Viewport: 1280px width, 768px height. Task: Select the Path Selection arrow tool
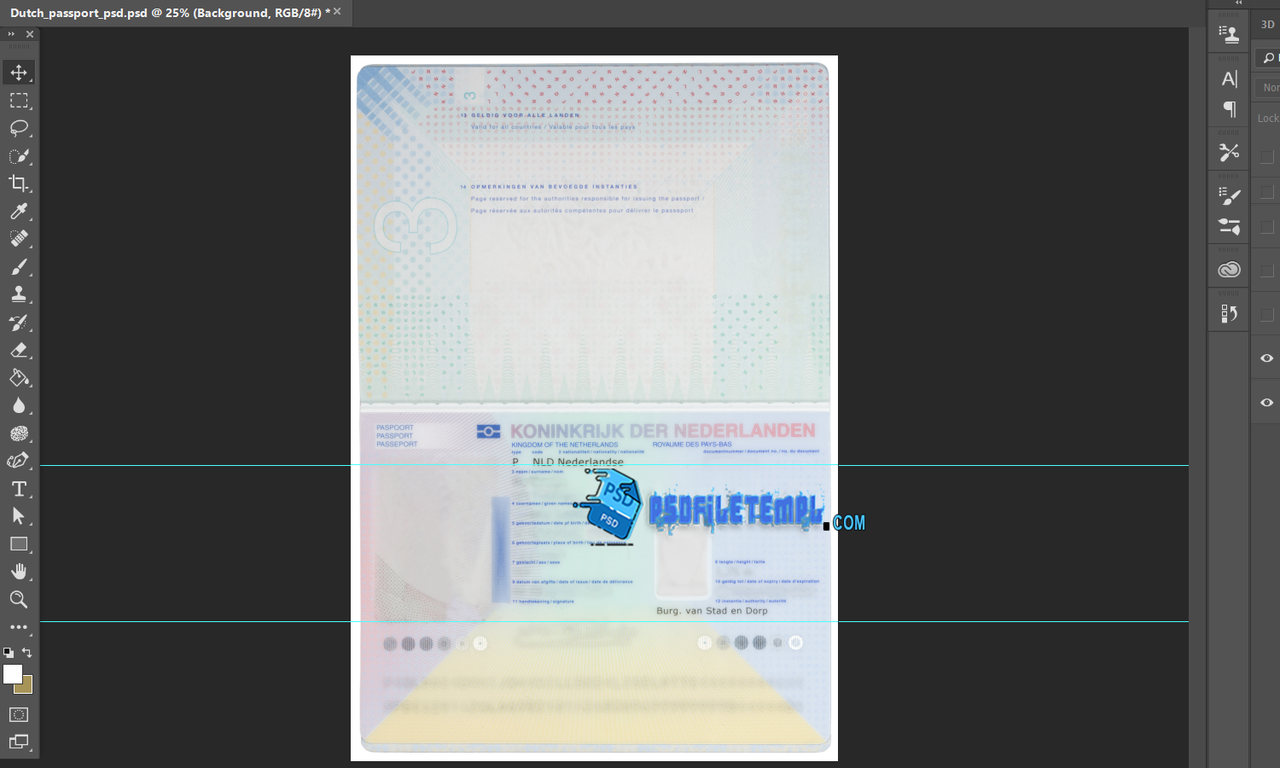[19, 516]
